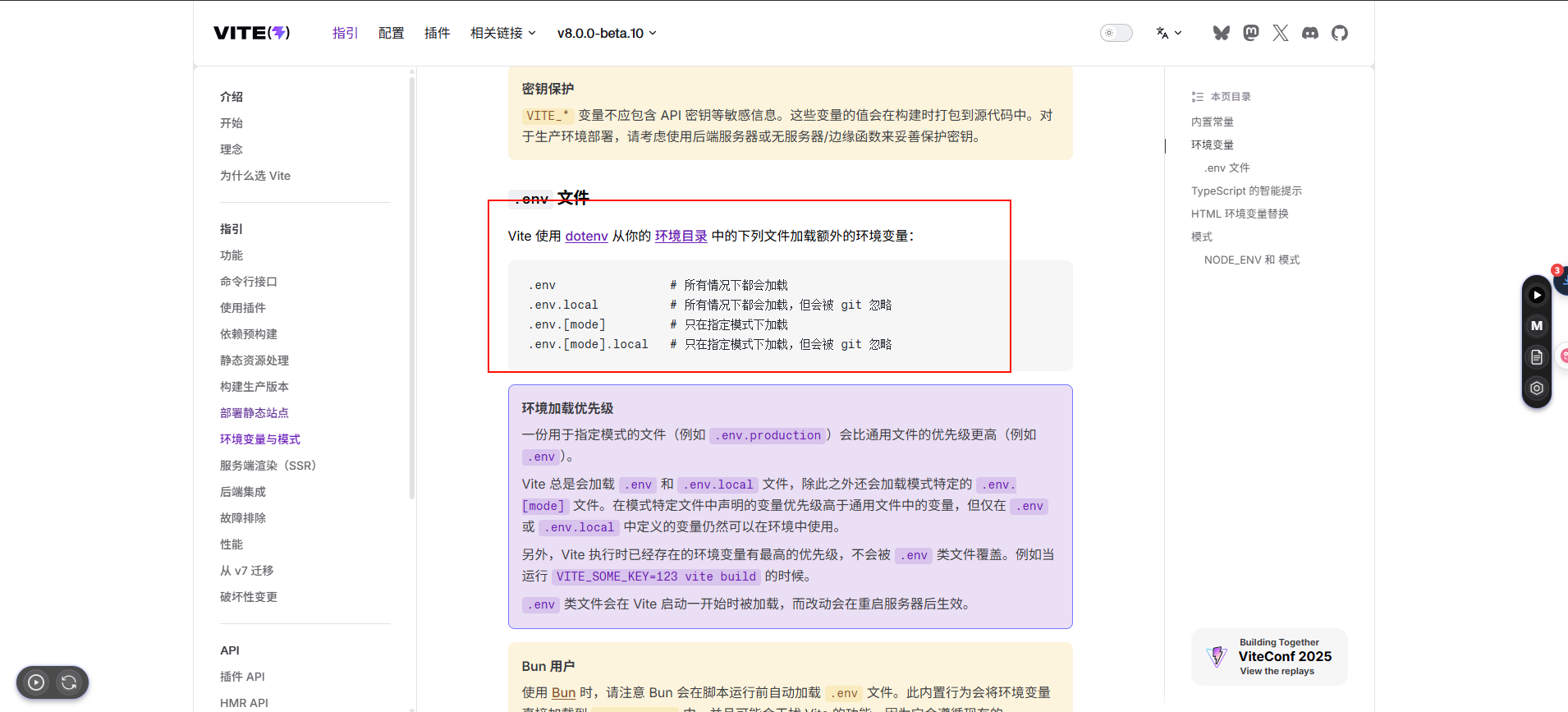Viewport: 1568px width, 712px height.
Task: Click the hexagon settings icon in floating toolbar
Action: (1537, 388)
